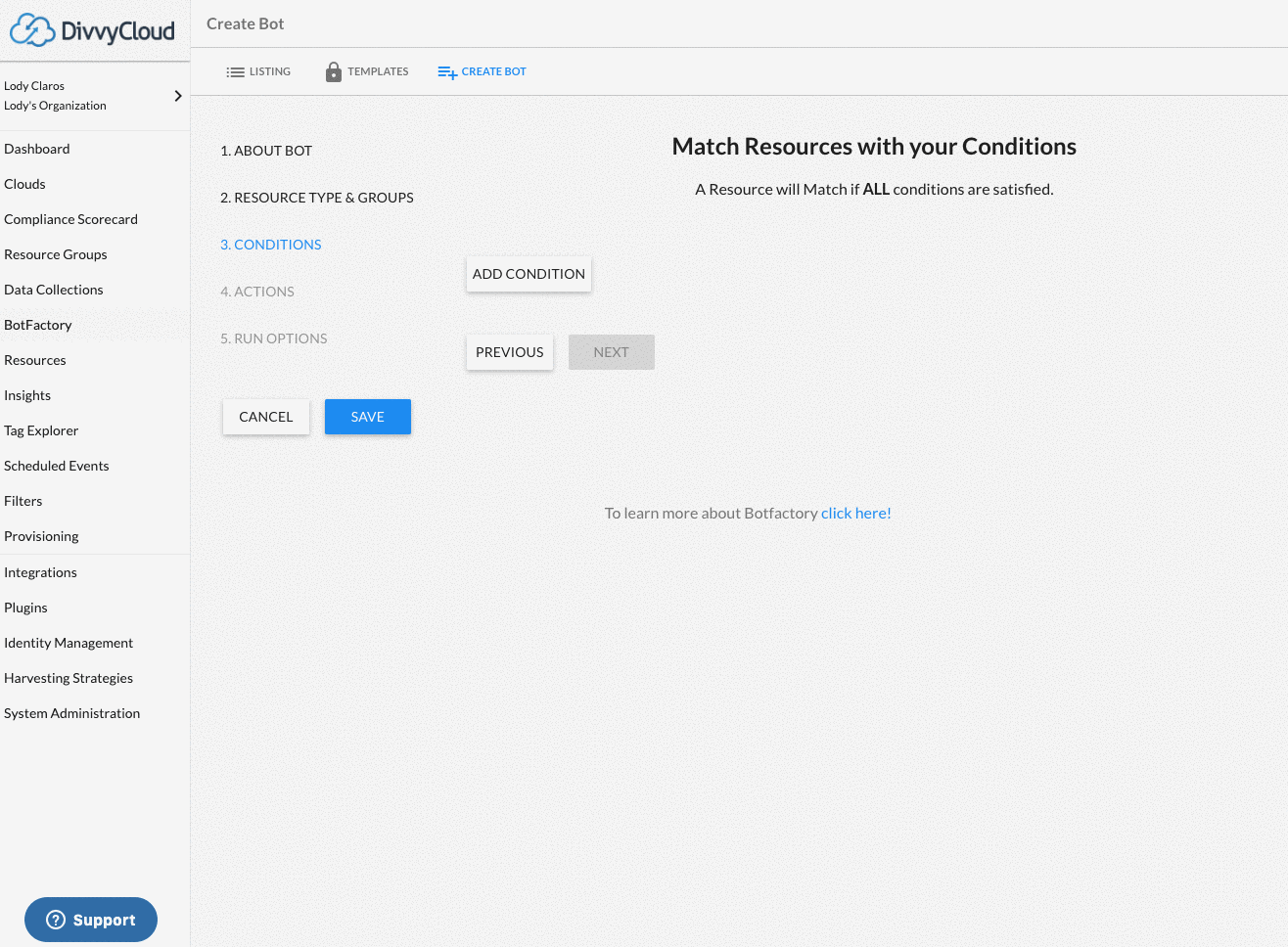Navigate to Data Collections
Screen dimensions: 1288x947
coord(54,290)
